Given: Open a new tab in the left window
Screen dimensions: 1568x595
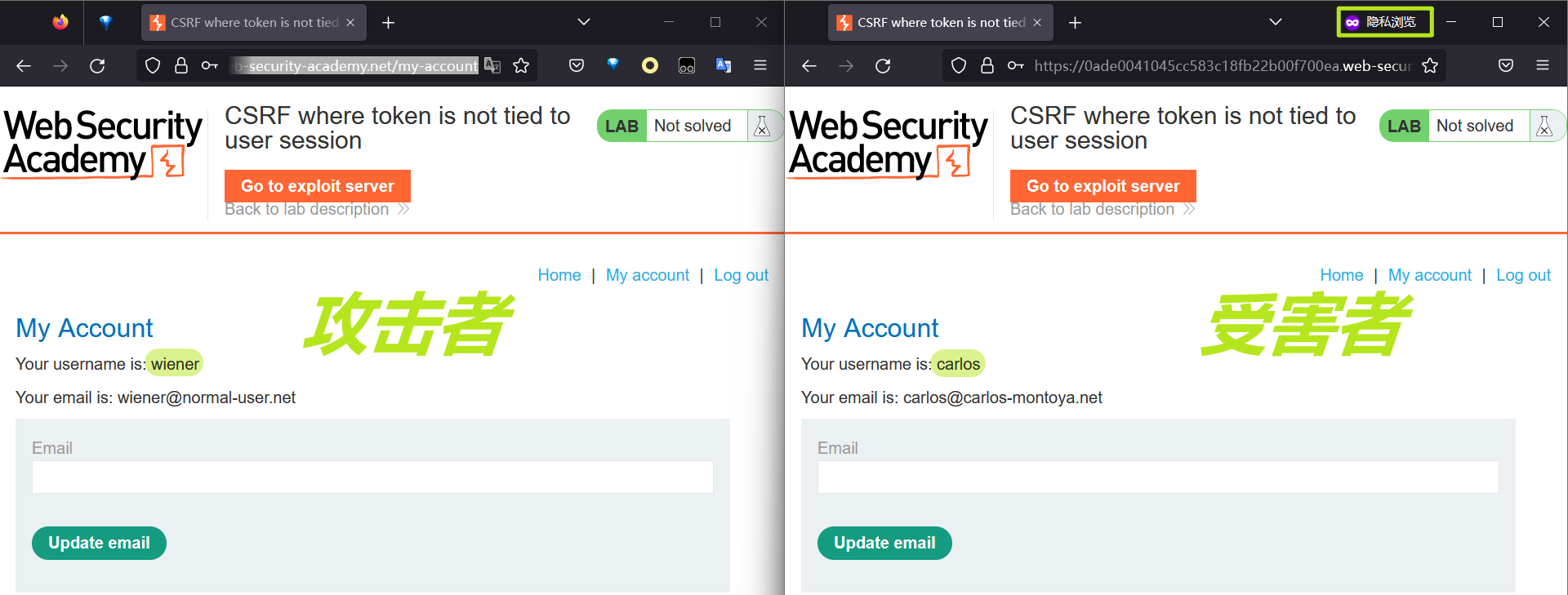Looking at the screenshot, I should tap(389, 23).
